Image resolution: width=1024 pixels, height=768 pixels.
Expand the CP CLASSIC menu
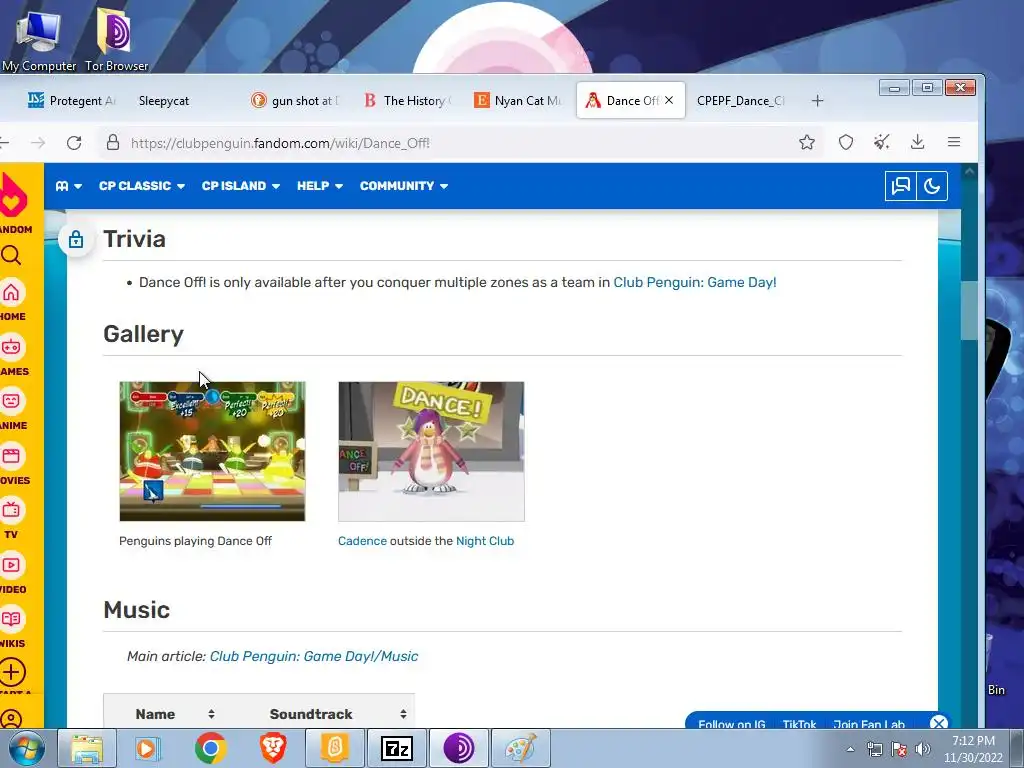click(142, 186)
